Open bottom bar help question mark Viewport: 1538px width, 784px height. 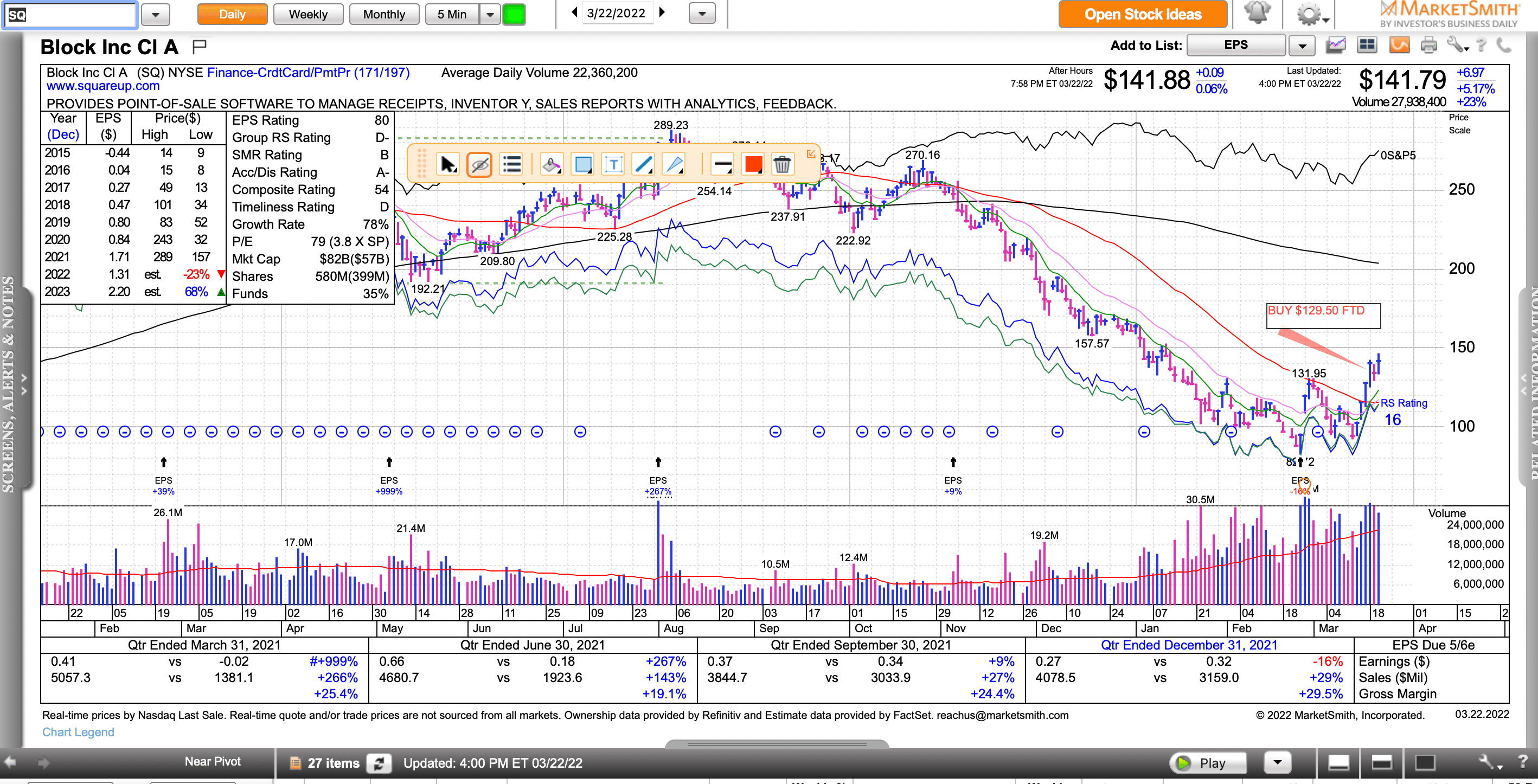coord(1522,761)
